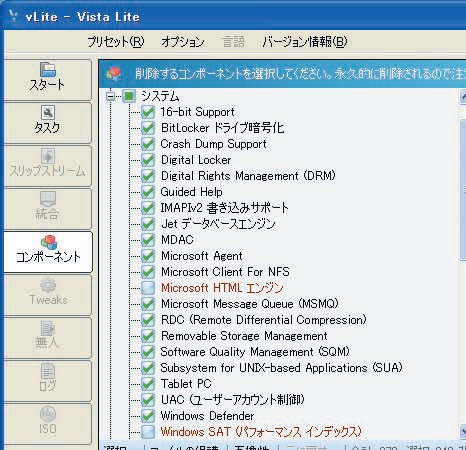Uncheck Windows Defender checkbox
This screenshot has height=450, width=466.
(148, 416)
